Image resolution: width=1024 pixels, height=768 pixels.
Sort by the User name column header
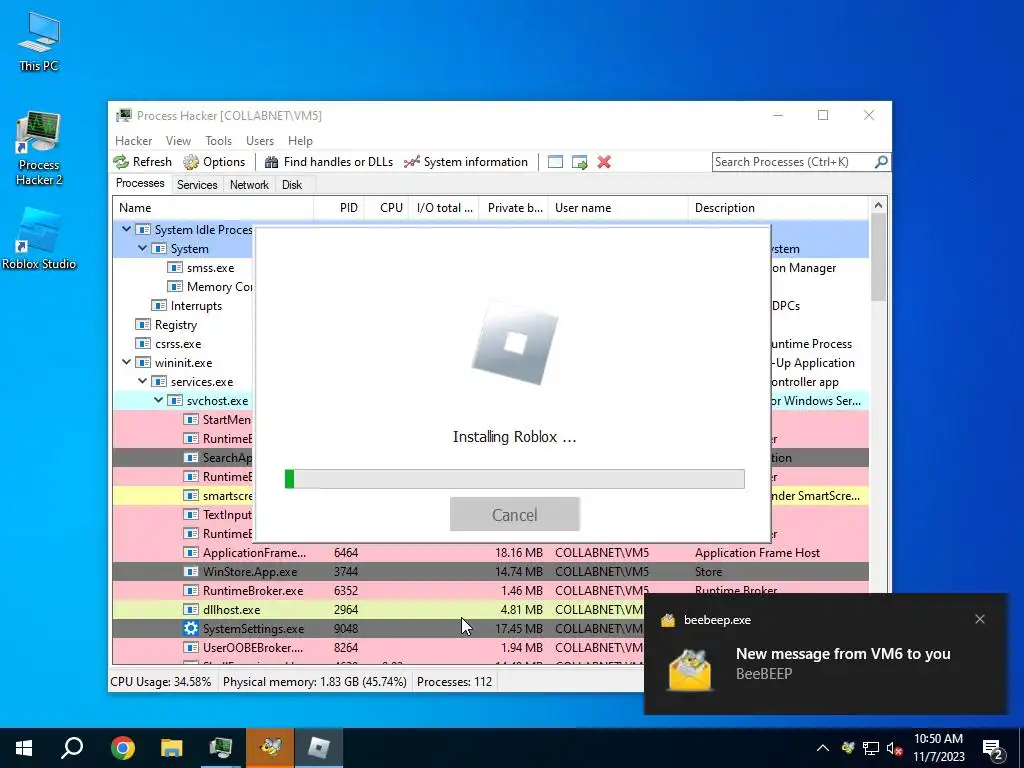point(618,208)
